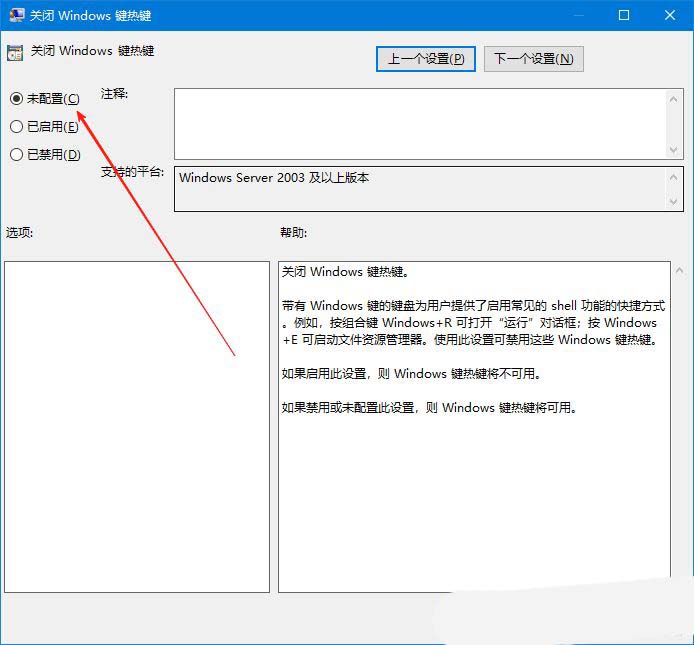This screenshot has width=694, height=645.
Task: Click comment box scroll up arrow
Action: click(673, 100)
